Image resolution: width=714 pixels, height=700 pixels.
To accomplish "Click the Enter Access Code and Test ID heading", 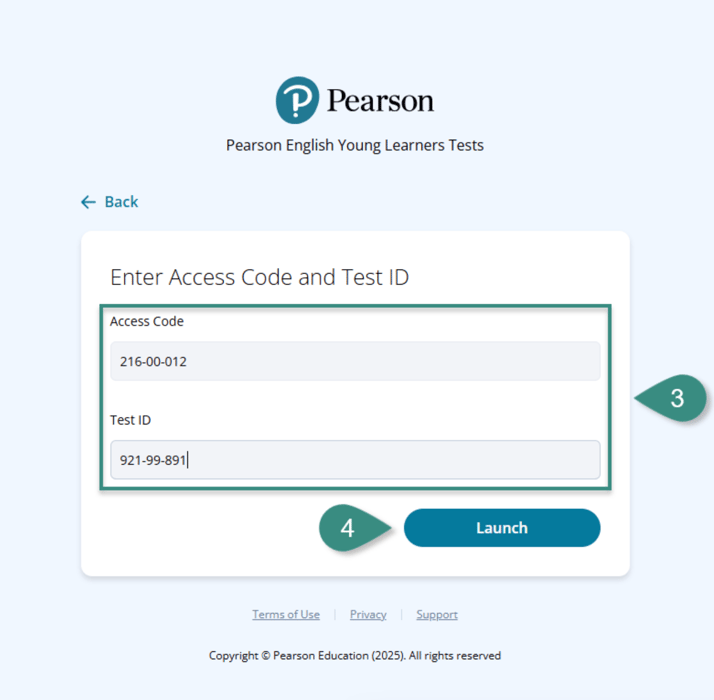I will 260,277.
